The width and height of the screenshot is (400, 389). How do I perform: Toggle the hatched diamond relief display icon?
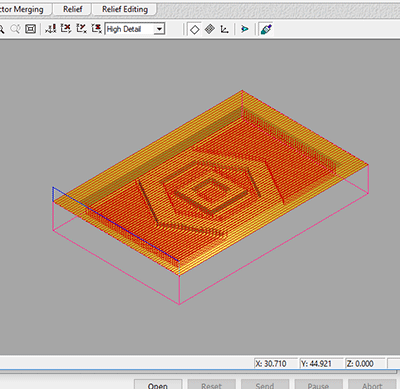(210, 29)
